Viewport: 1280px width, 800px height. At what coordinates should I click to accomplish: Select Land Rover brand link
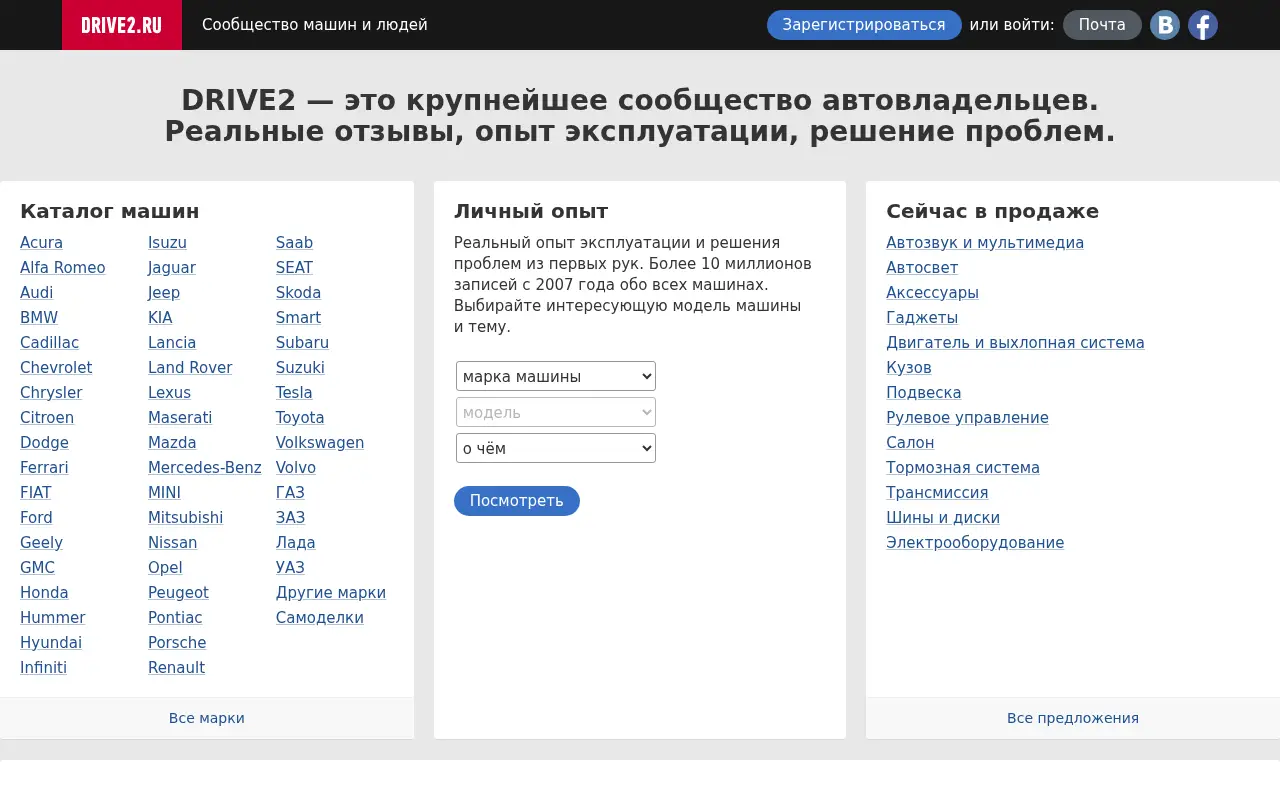190,368
